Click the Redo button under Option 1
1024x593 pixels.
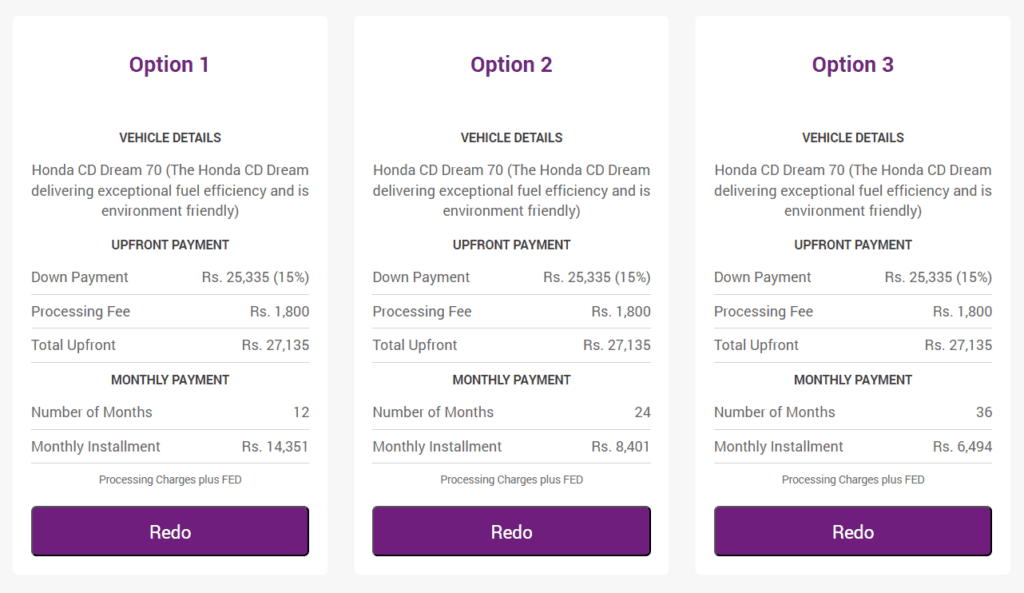(170, 531)
